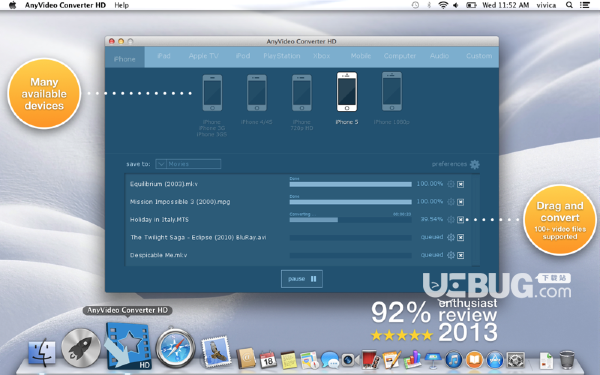Open the Custom tab

pos(479,56)
